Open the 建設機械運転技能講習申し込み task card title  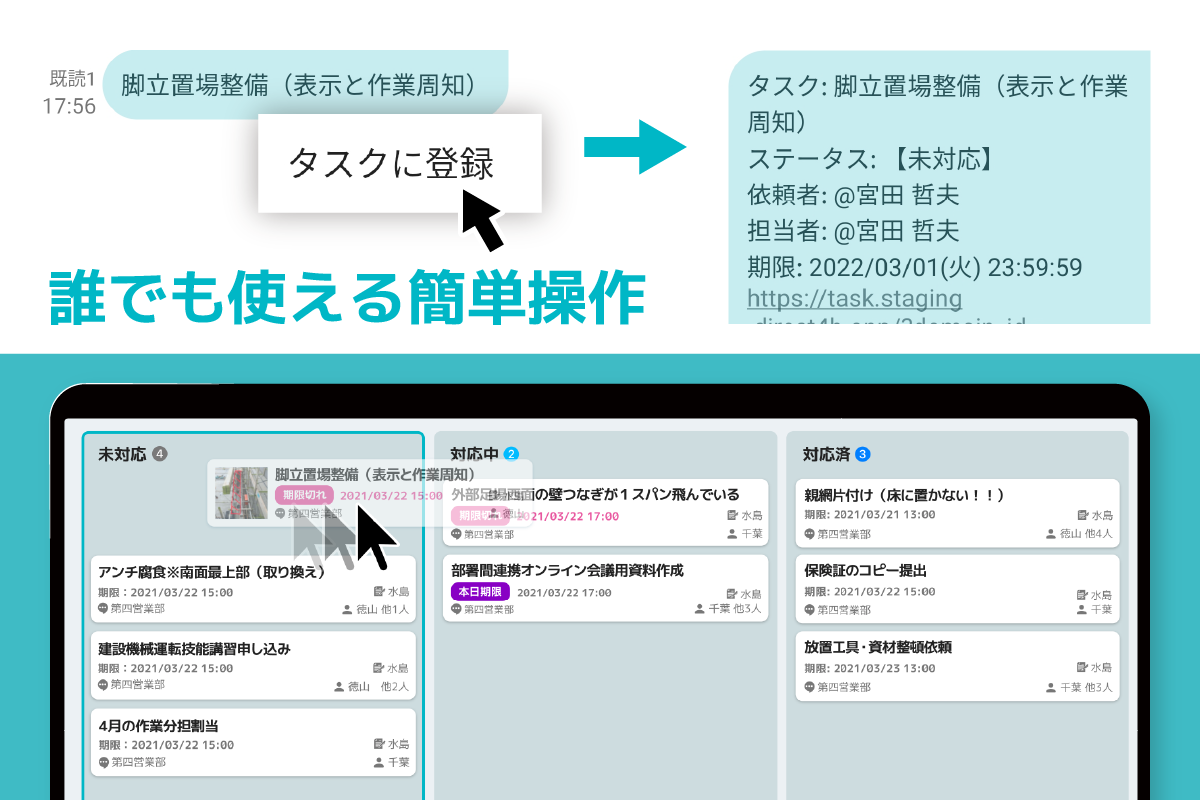[194, 648]
